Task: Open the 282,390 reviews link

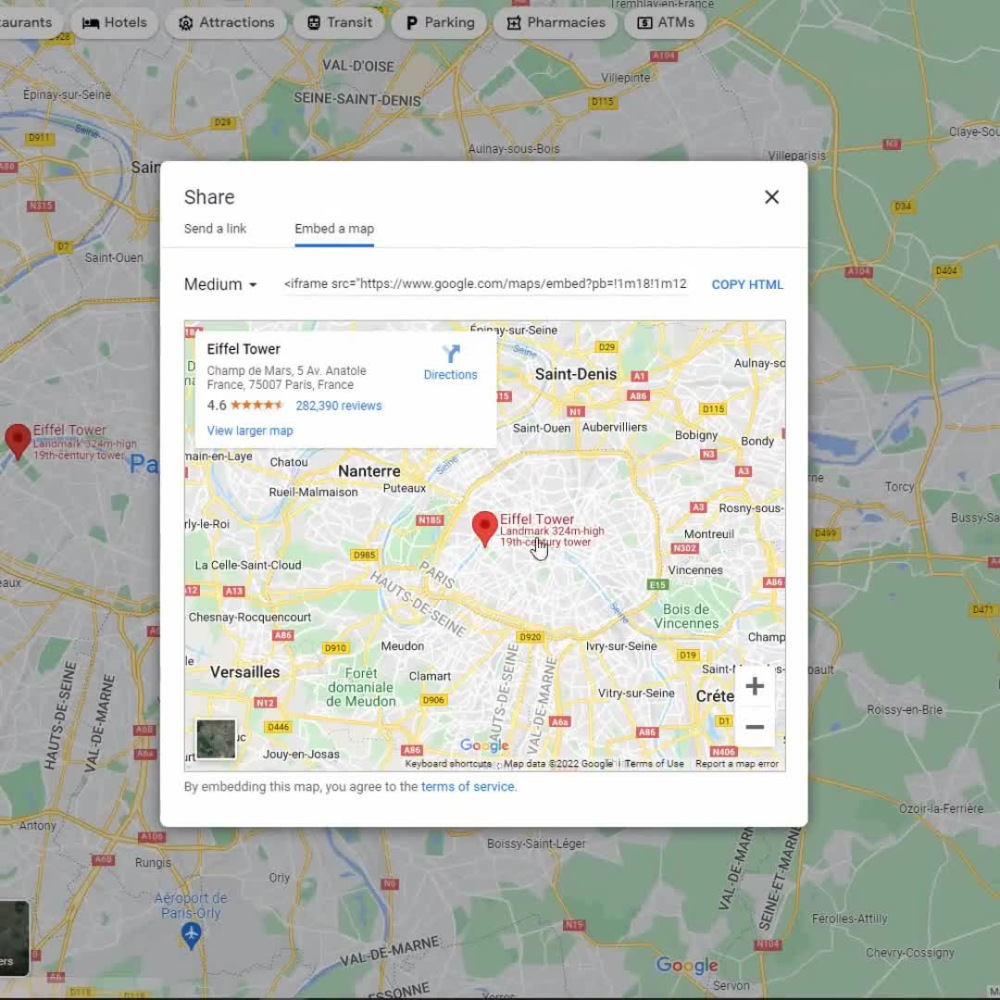Action: (339, 406)
